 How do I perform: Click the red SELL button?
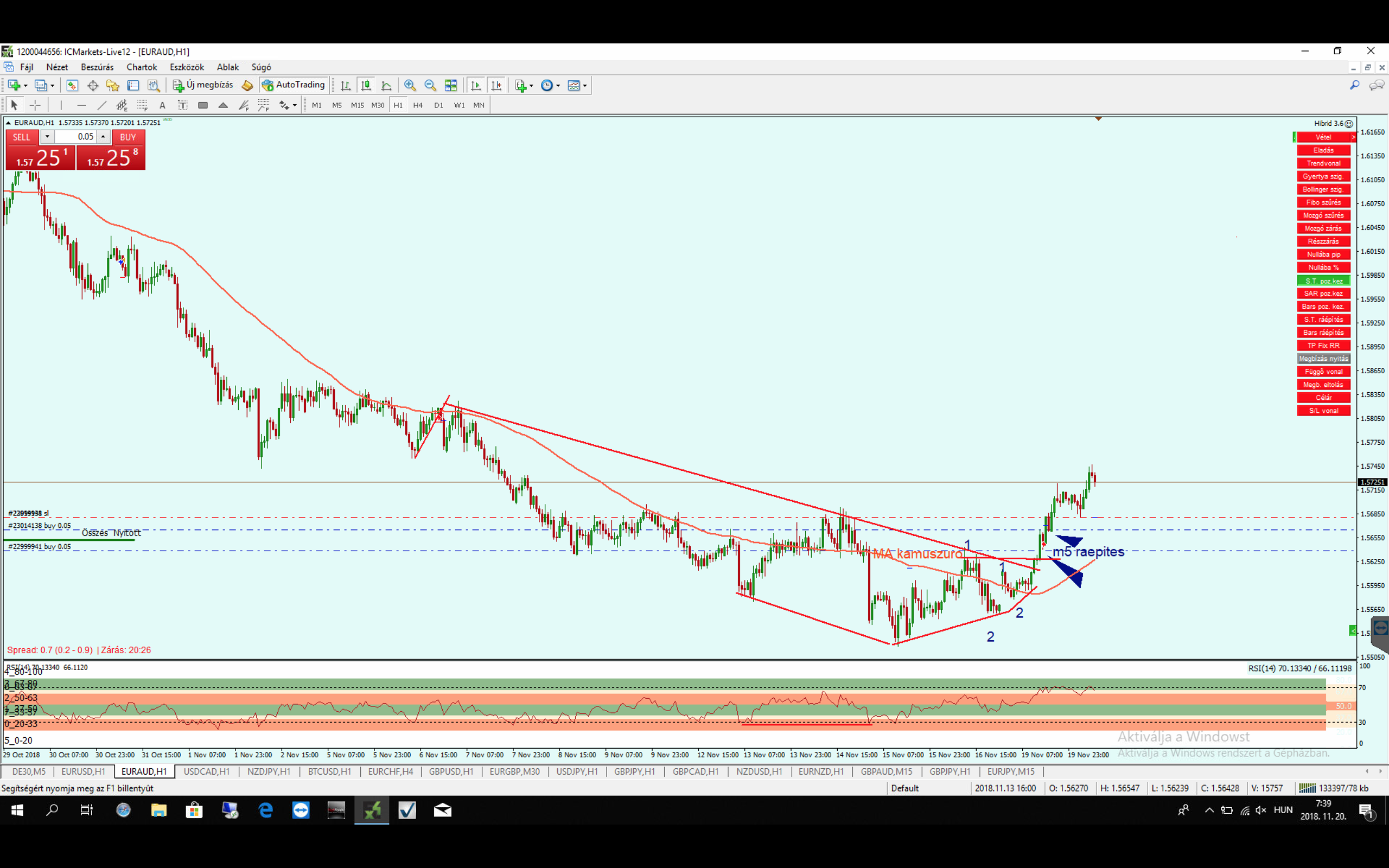pyautogui.click(x=22, y=137)
